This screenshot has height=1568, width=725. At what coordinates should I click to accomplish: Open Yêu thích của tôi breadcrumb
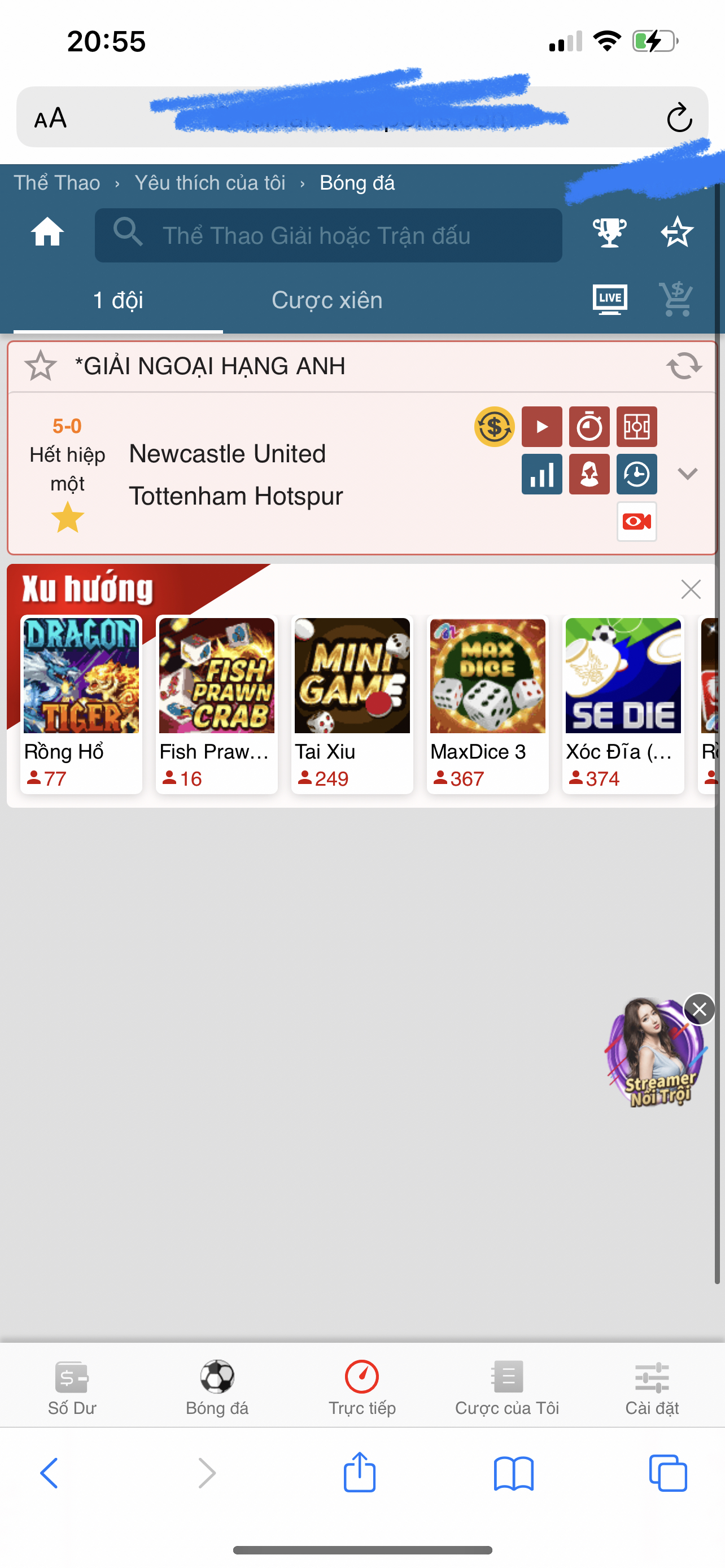tap(210, 183)
